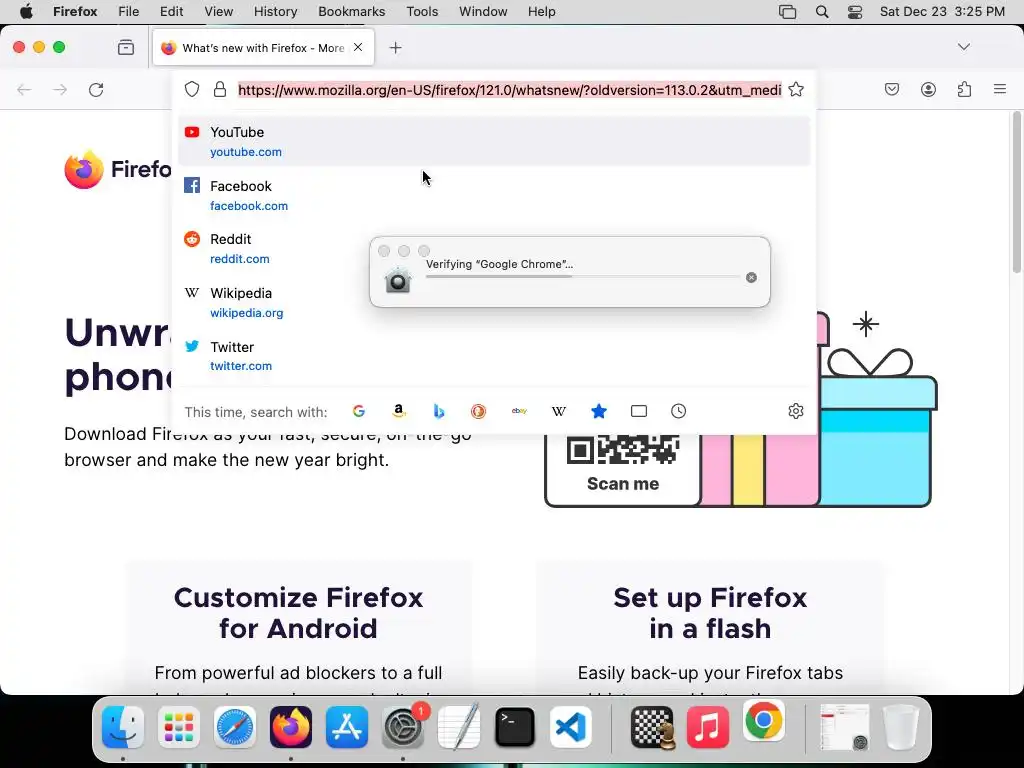
Task: Open System Settings from the Dock
Action: tap(403, 727)
